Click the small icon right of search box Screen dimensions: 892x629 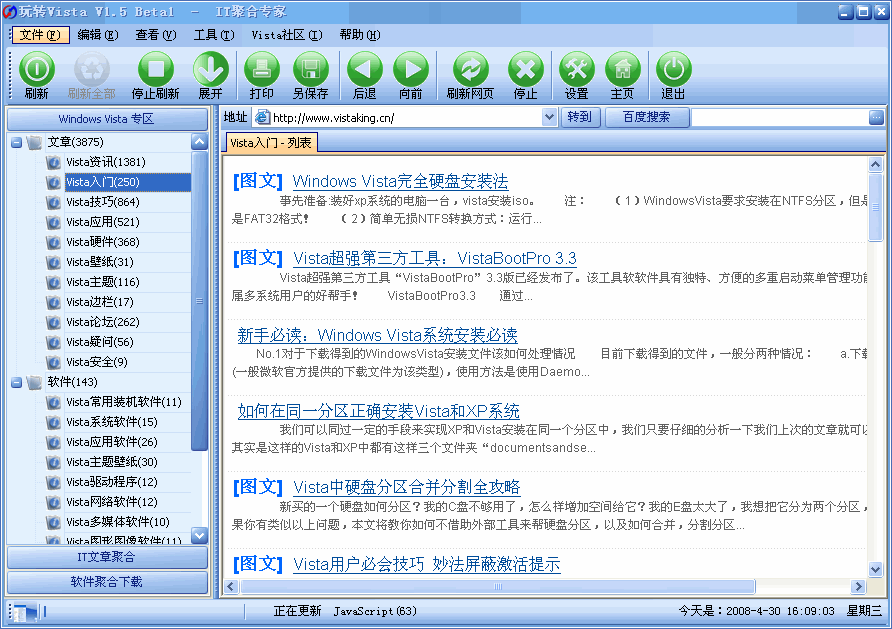[x=876, y=118]
